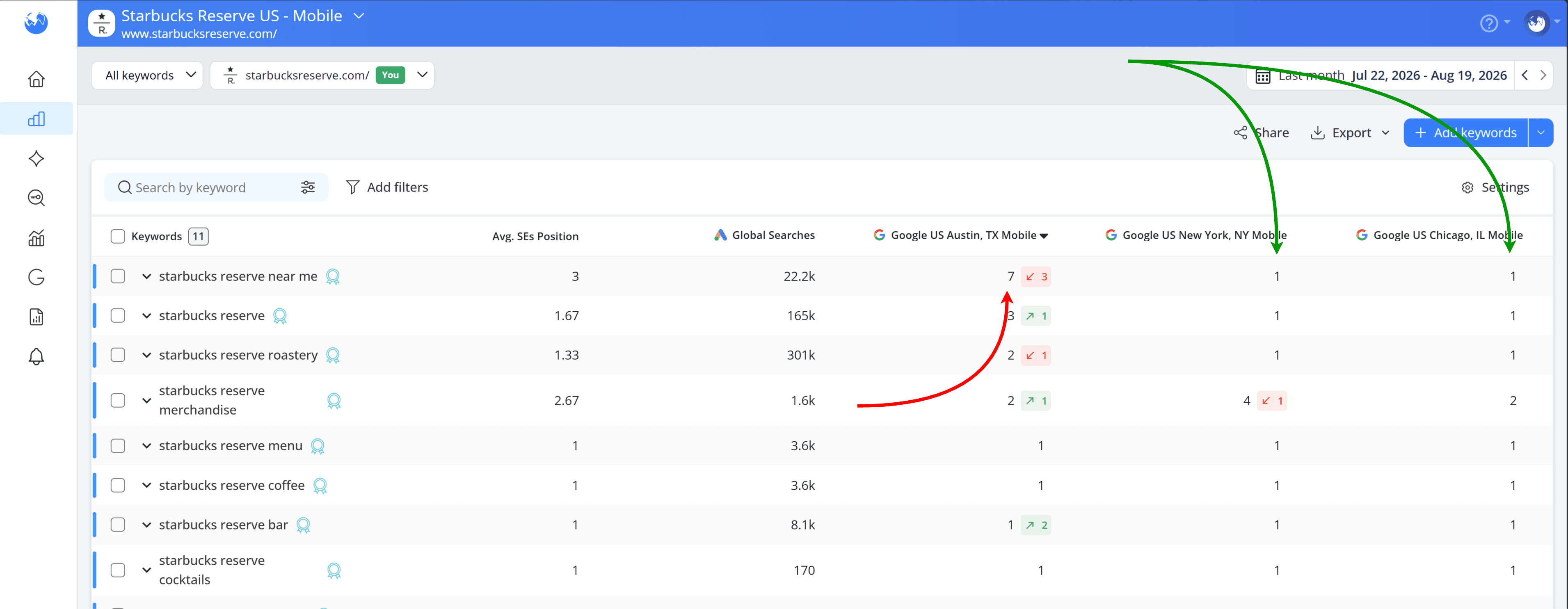Click ribbon badge next to starbucks reserve merchandise
This screenshot has height=609, width=1568.
(x=334, y=401)
